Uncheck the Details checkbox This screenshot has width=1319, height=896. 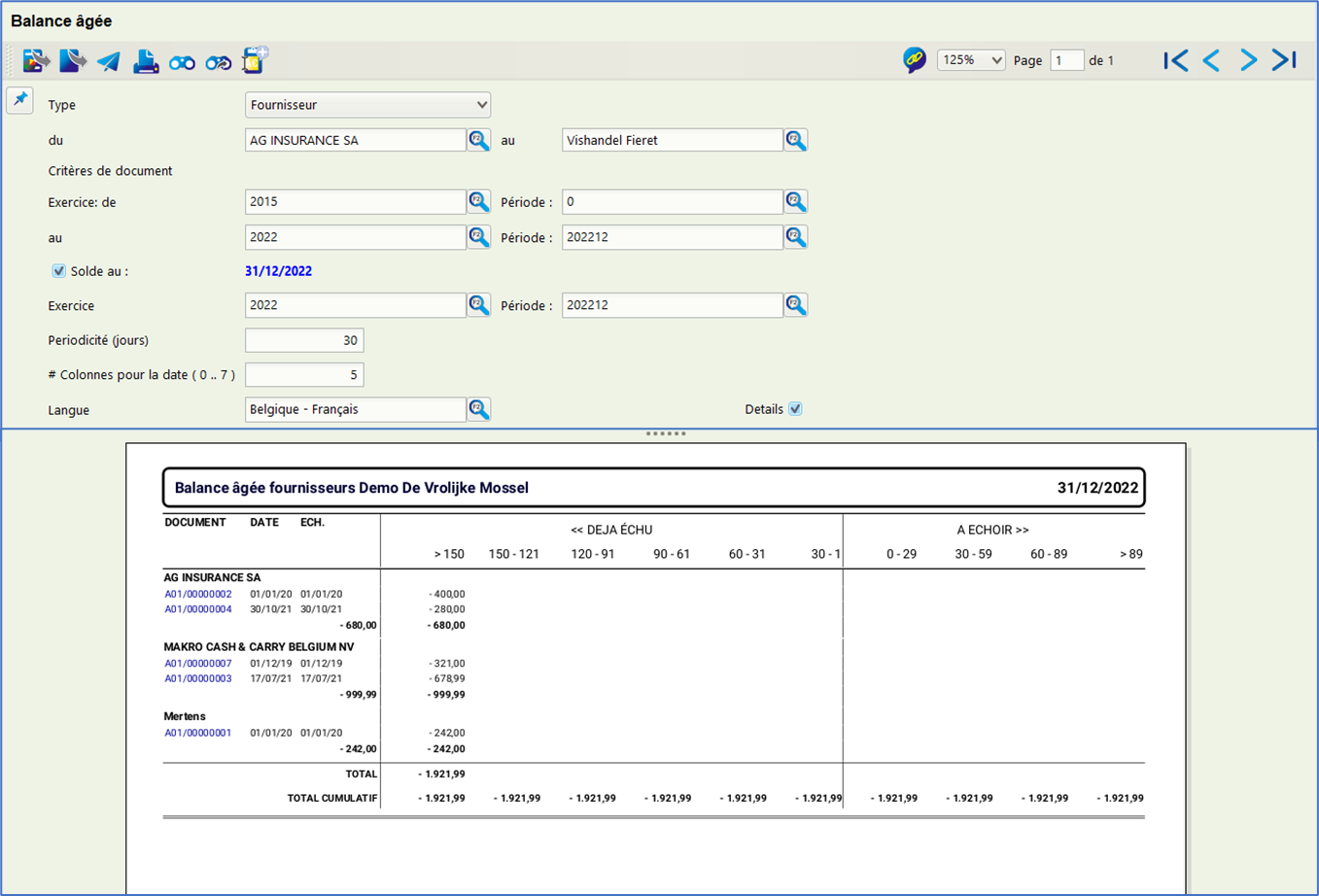point(795,409)
